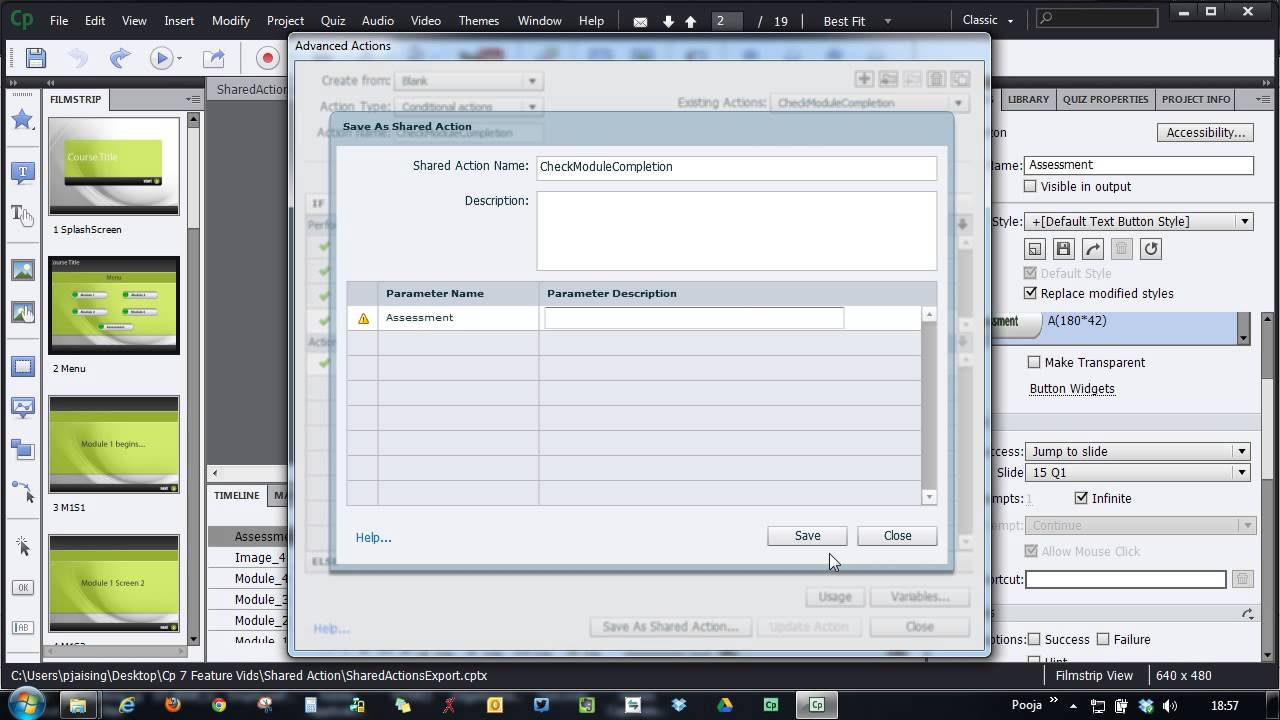Open the Style dropdown
1280x720 pixels.
point(1139,221)
